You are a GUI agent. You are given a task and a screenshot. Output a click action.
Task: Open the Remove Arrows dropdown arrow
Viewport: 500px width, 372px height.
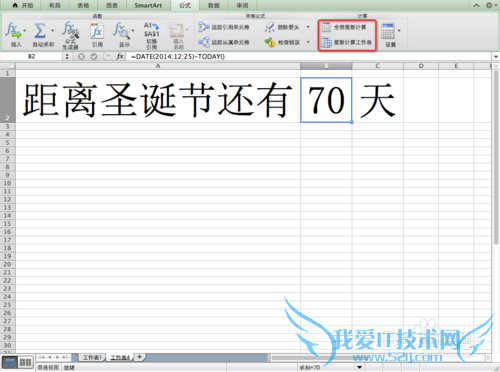tap(308, 27)
